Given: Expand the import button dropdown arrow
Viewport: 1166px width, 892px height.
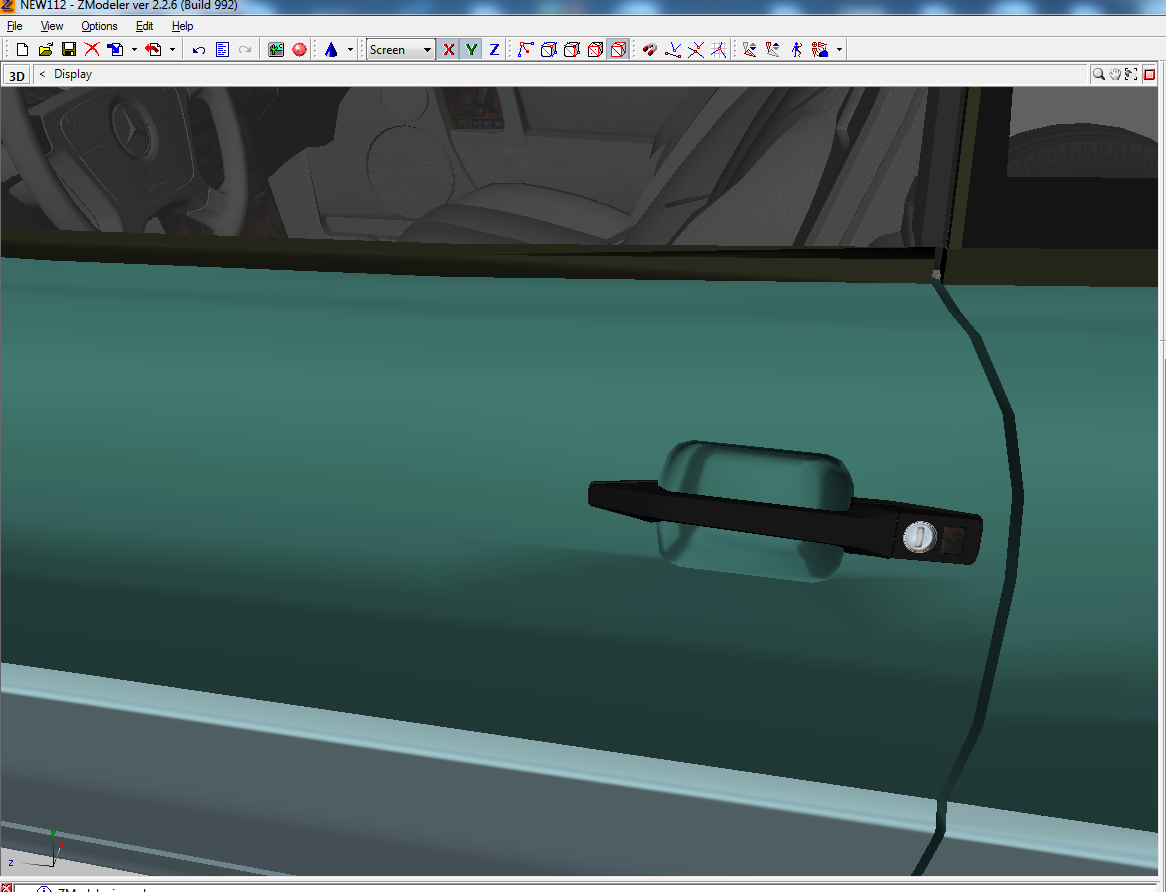Looking at the screenshot, I should coord(134,49).
